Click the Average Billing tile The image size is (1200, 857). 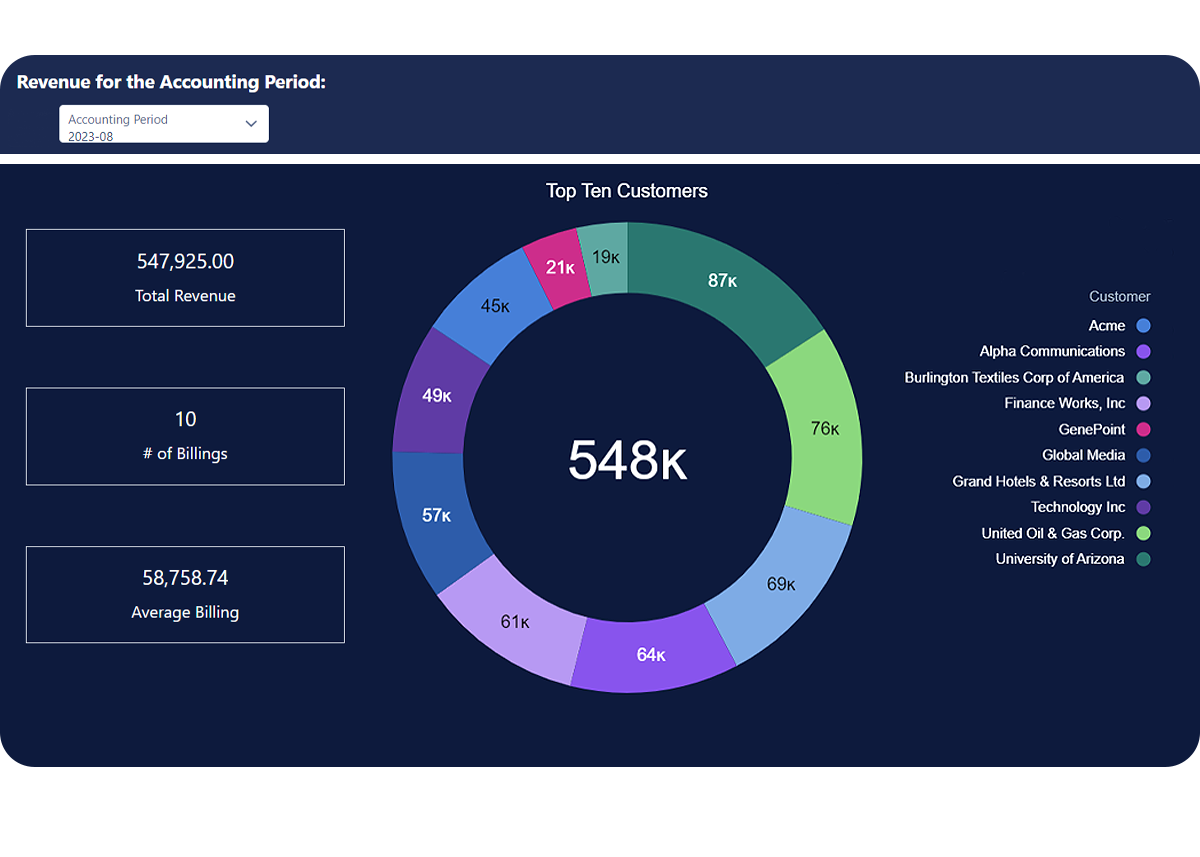click(185, 594)
